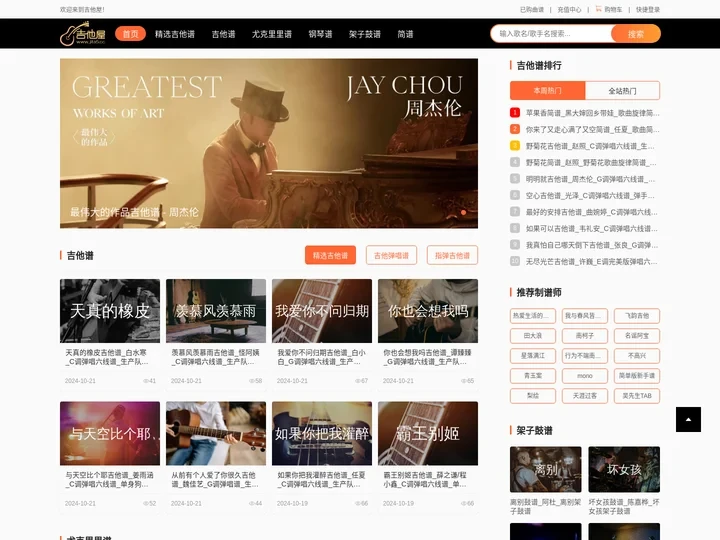Open the 羡慕风羡慕雨 tab thumbnail
The image size is (720, 540).
216,311
